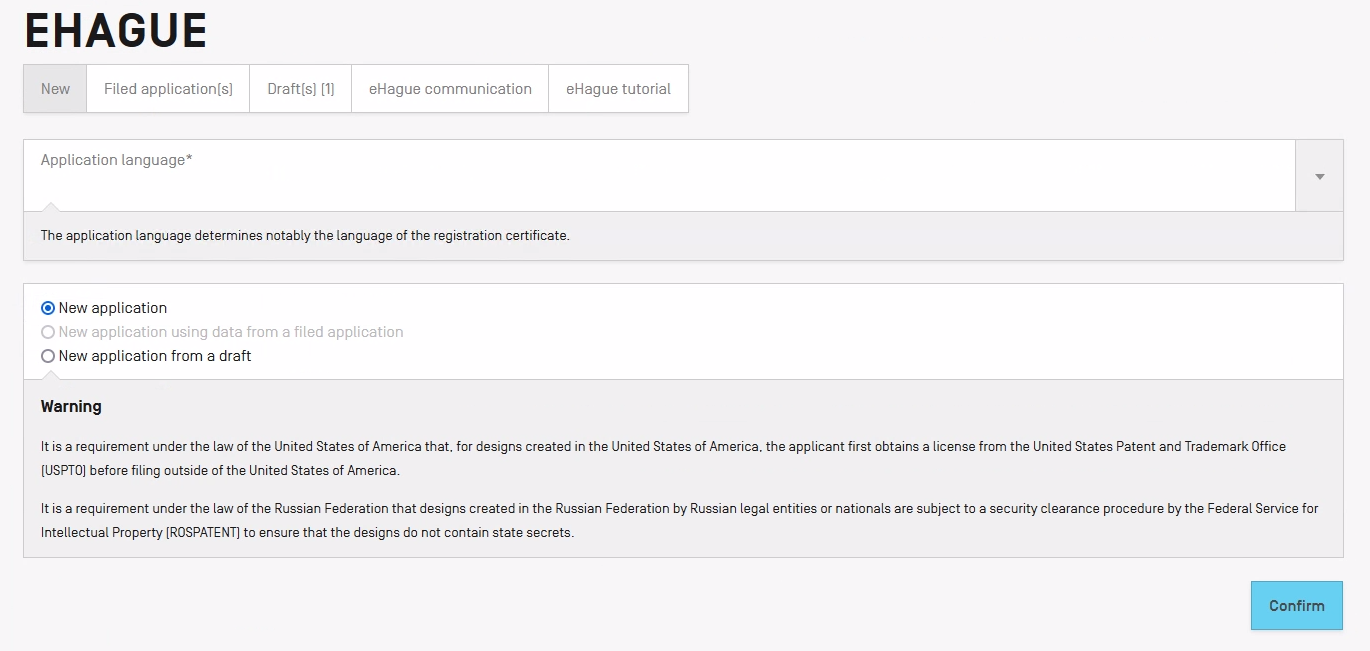
Task: Switch to the New tab
Action: click(x=55, y=89)
